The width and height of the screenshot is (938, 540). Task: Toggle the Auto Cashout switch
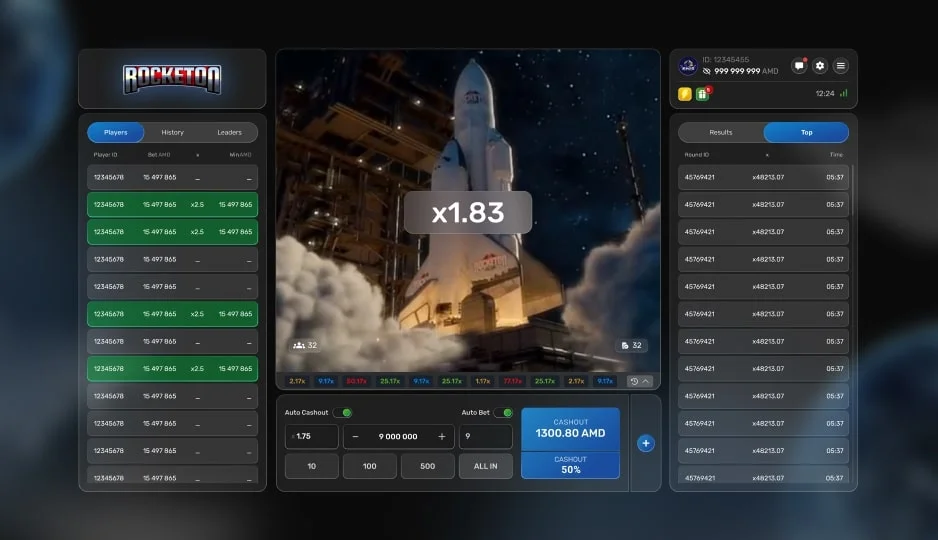(x=343, y=413)
